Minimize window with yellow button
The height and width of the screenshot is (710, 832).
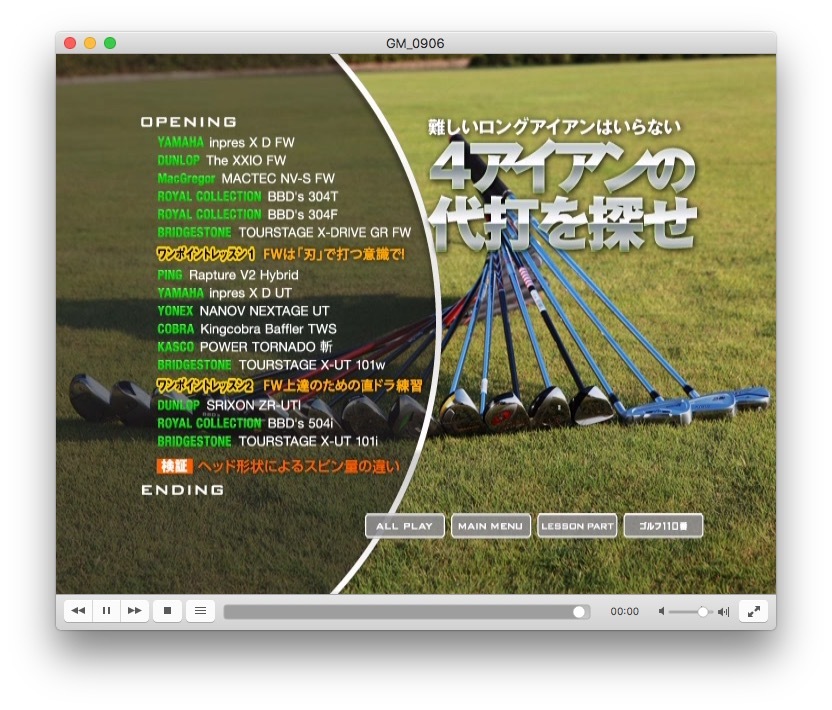(x=90, y=43)
